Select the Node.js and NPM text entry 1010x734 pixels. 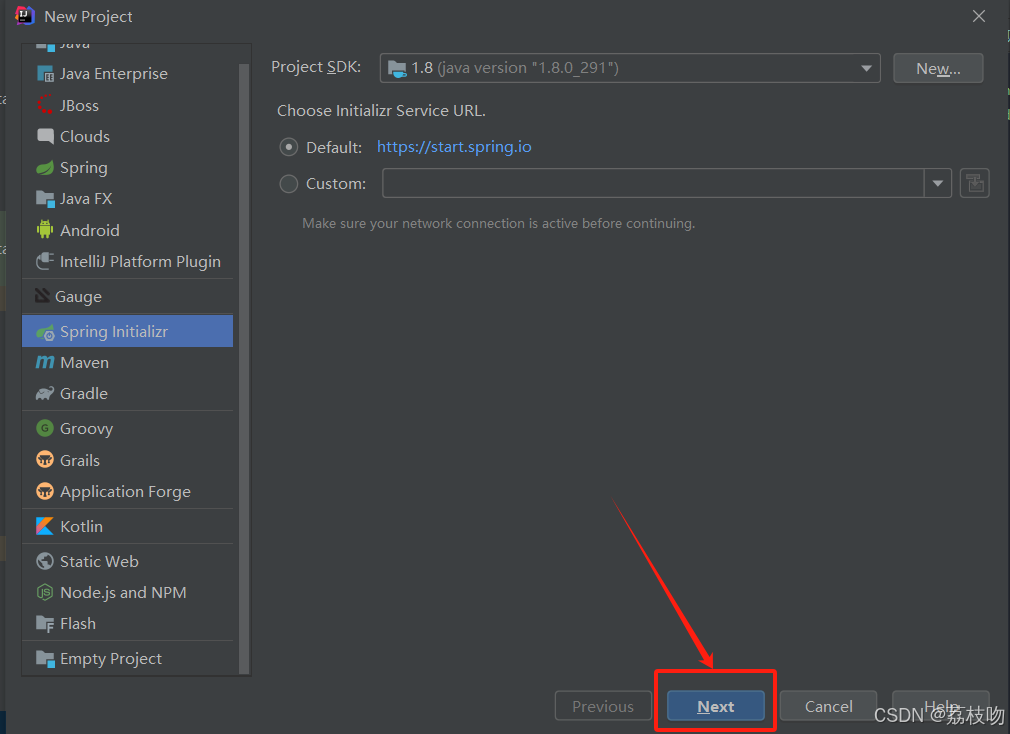pos(123,592)
